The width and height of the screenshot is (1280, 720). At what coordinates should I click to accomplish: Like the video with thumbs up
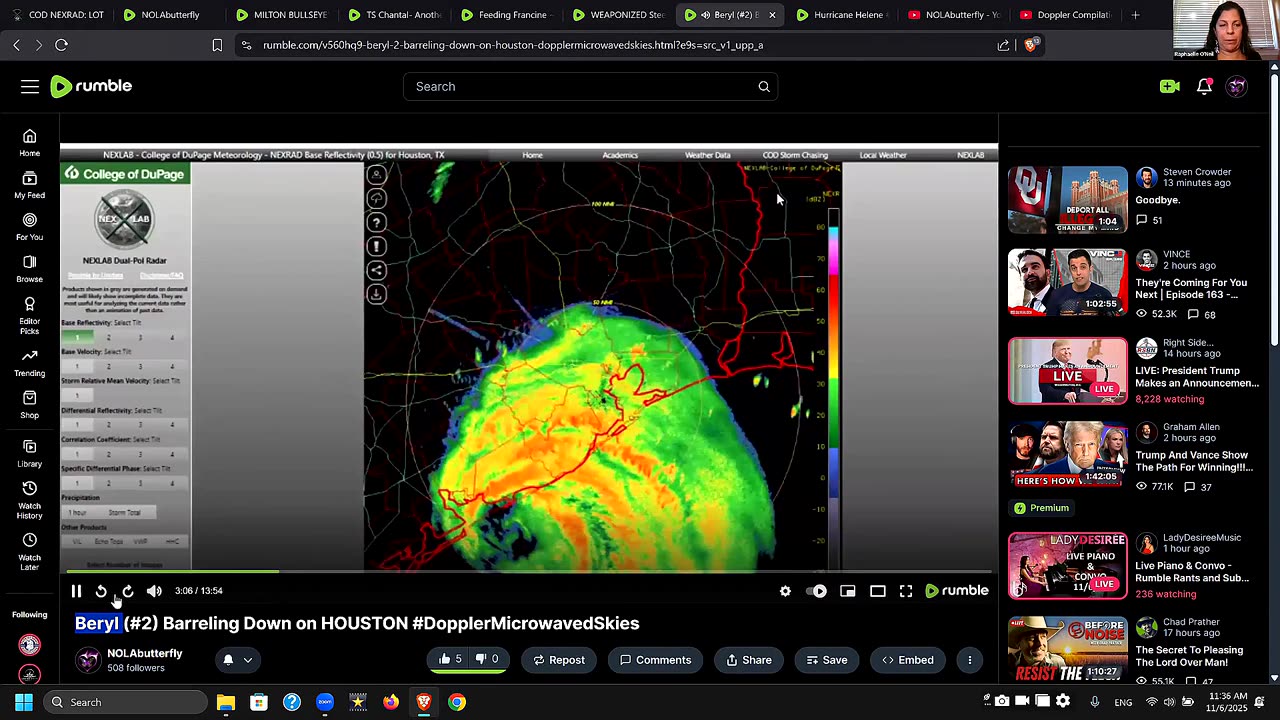coord(449,660)
